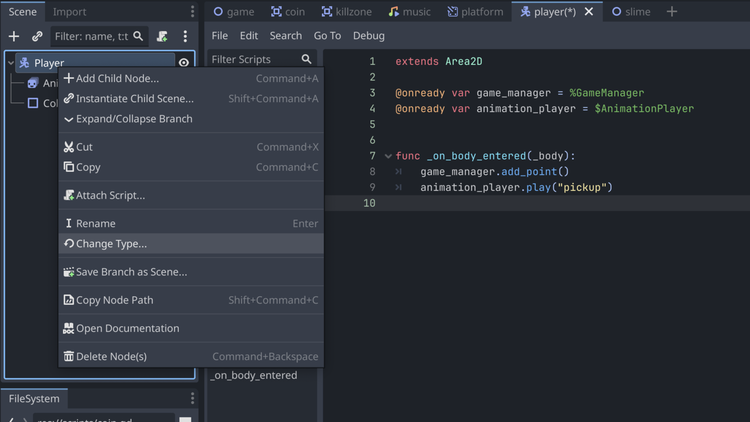Click the filter search magnifier in Scene dock
This screenshot has width=750, height=422.
tap(138, 36)
